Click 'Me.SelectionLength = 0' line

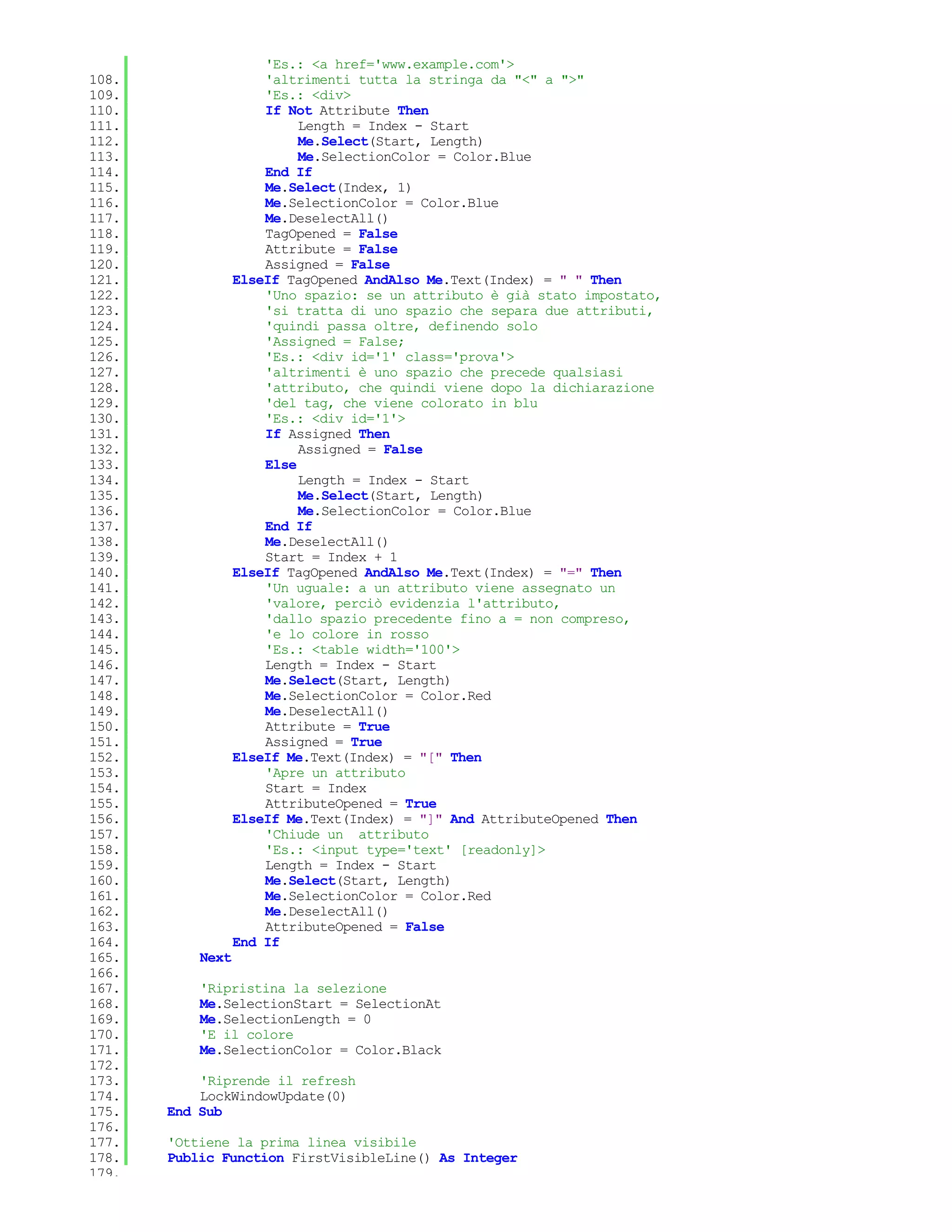[x=285, y=1020]
